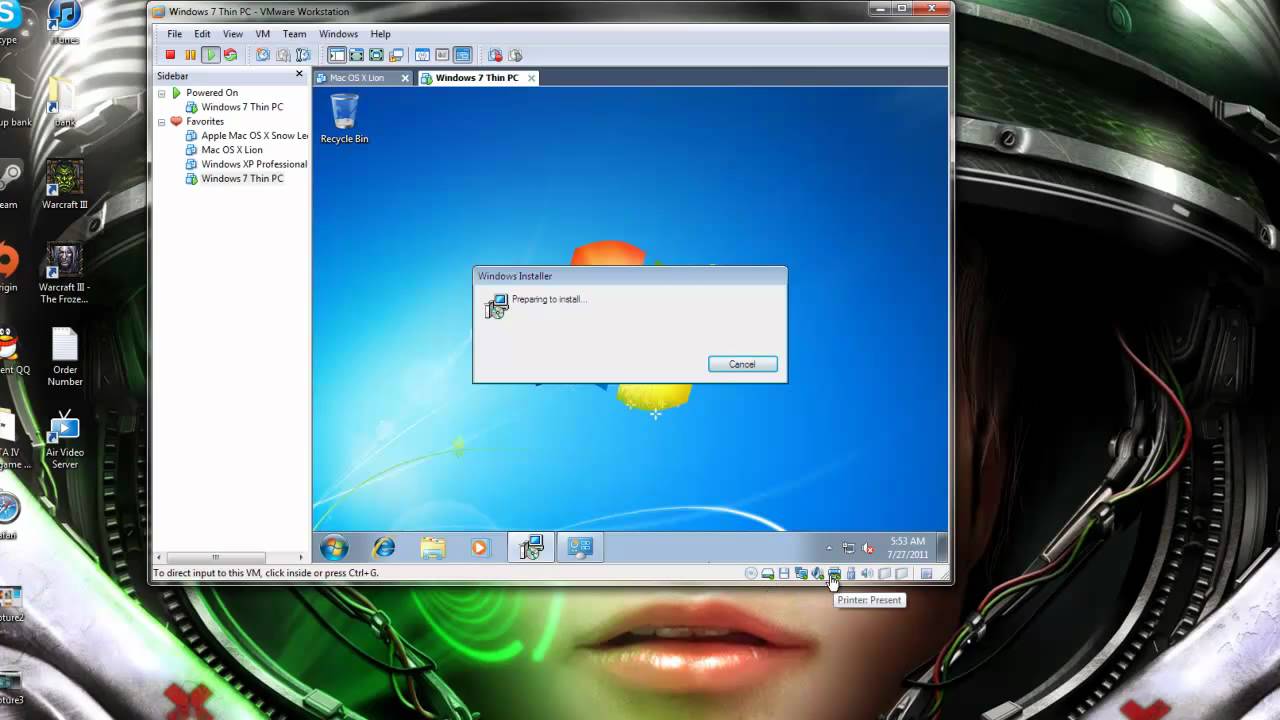Open the File menu
The image size is (1280, 720).
coord(174,34)
